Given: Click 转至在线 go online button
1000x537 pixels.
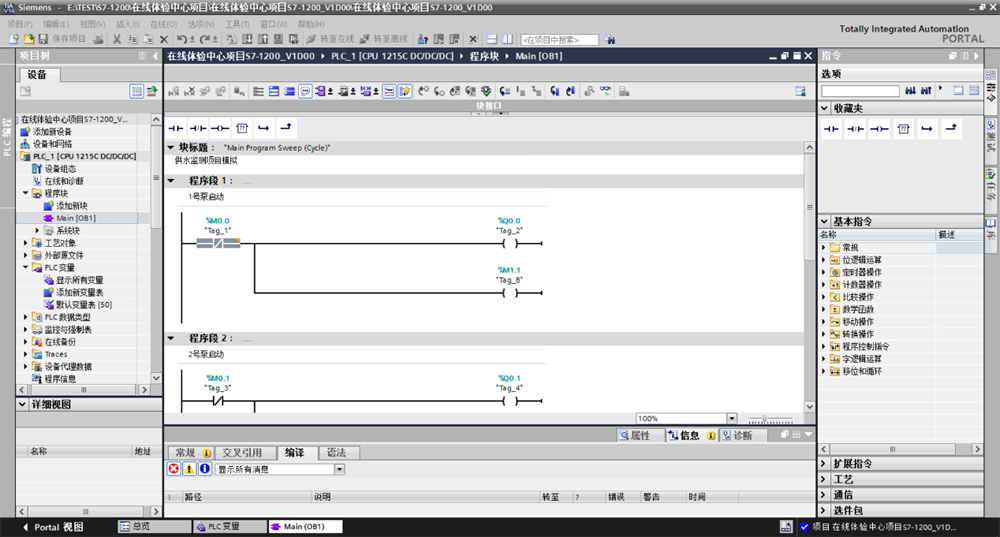Looking at the screenshot, I should [x=330, y=40].
